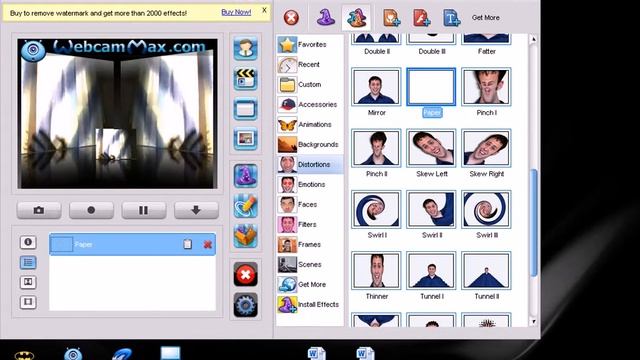
Task: Open the Filters category
Action: pos(309,224)
